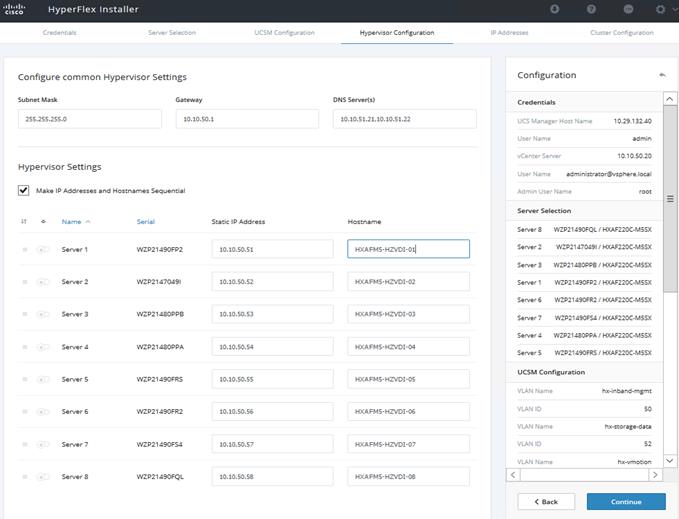This screenshot has height=519, width=679.
Task: Toggle the switch on Server 2 row
Action: 42,282
